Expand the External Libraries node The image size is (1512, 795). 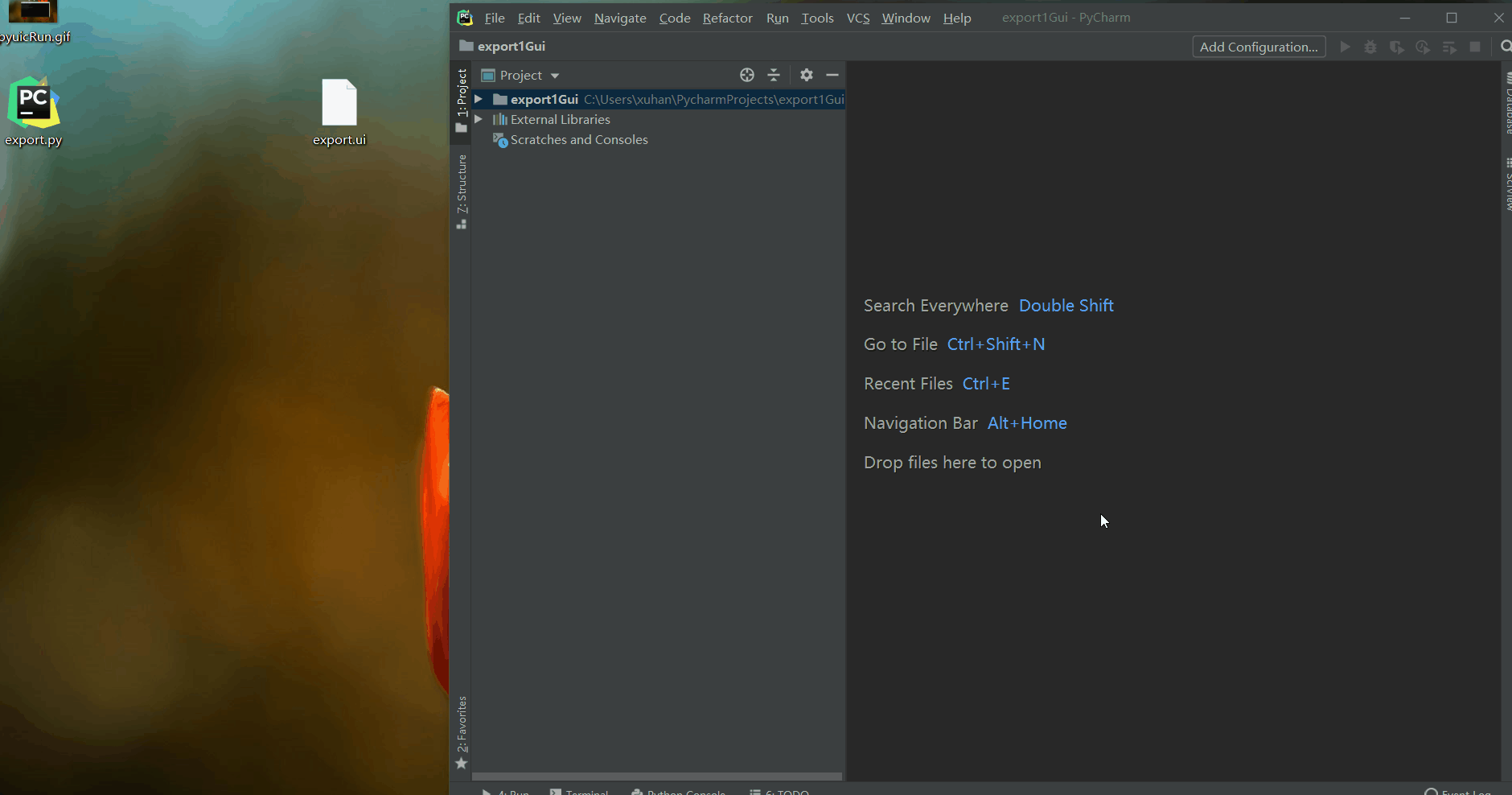(x=479, y=119)
